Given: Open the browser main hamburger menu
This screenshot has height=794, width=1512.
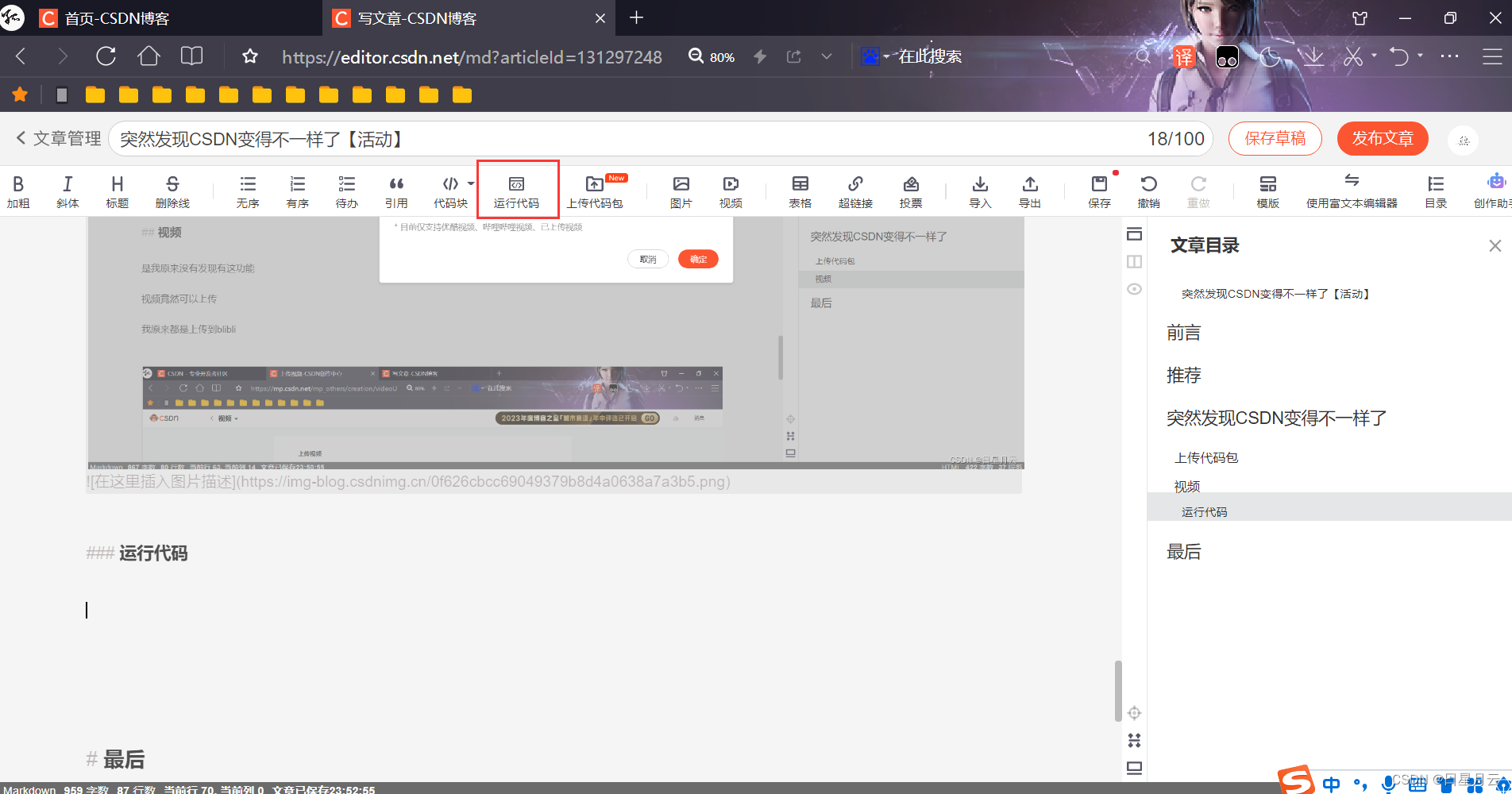Looking at the screenshot, I should [1492, 56].
